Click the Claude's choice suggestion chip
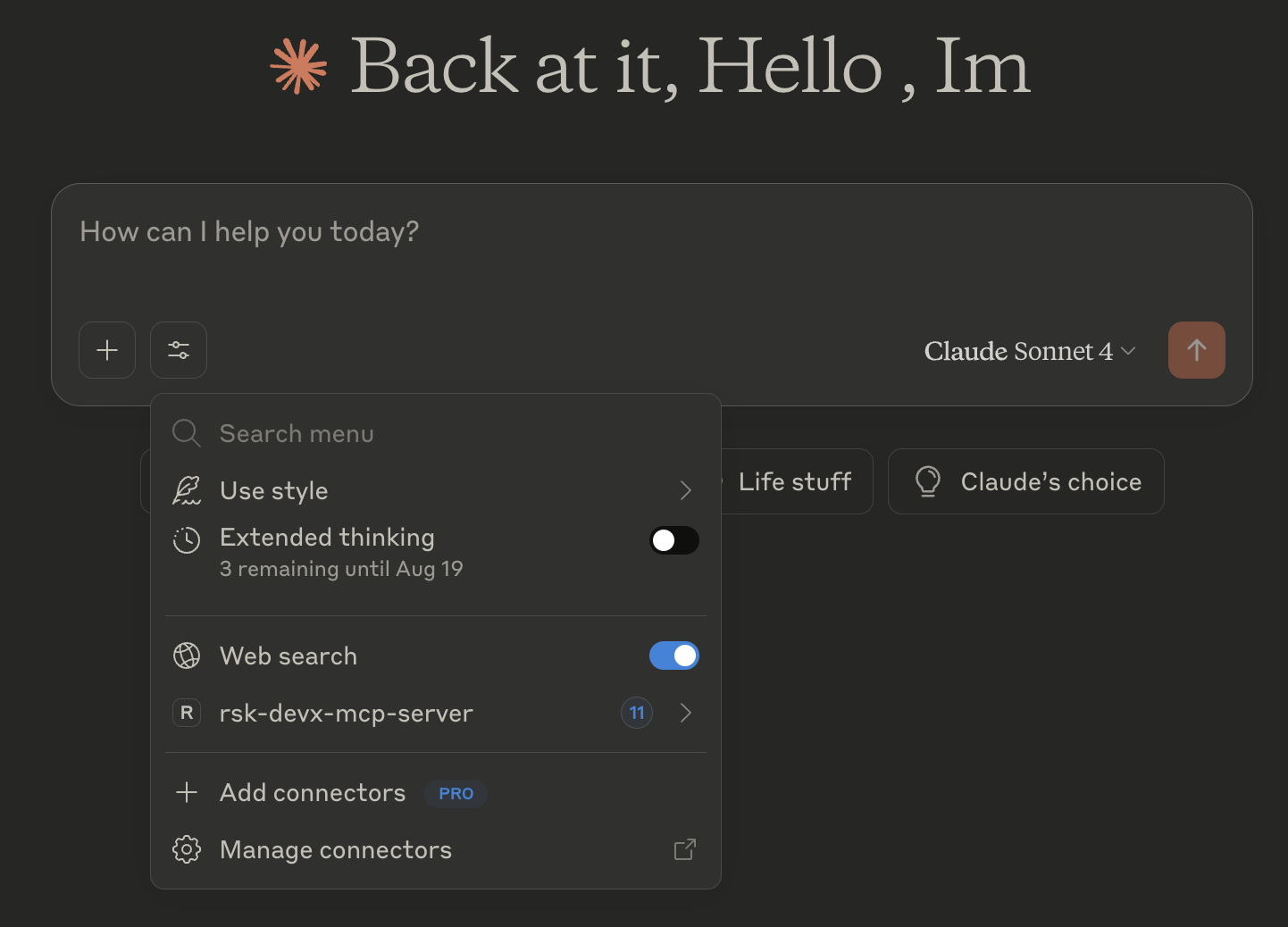Viewport: 1288px width, 927px height. tap(1026, 481)
